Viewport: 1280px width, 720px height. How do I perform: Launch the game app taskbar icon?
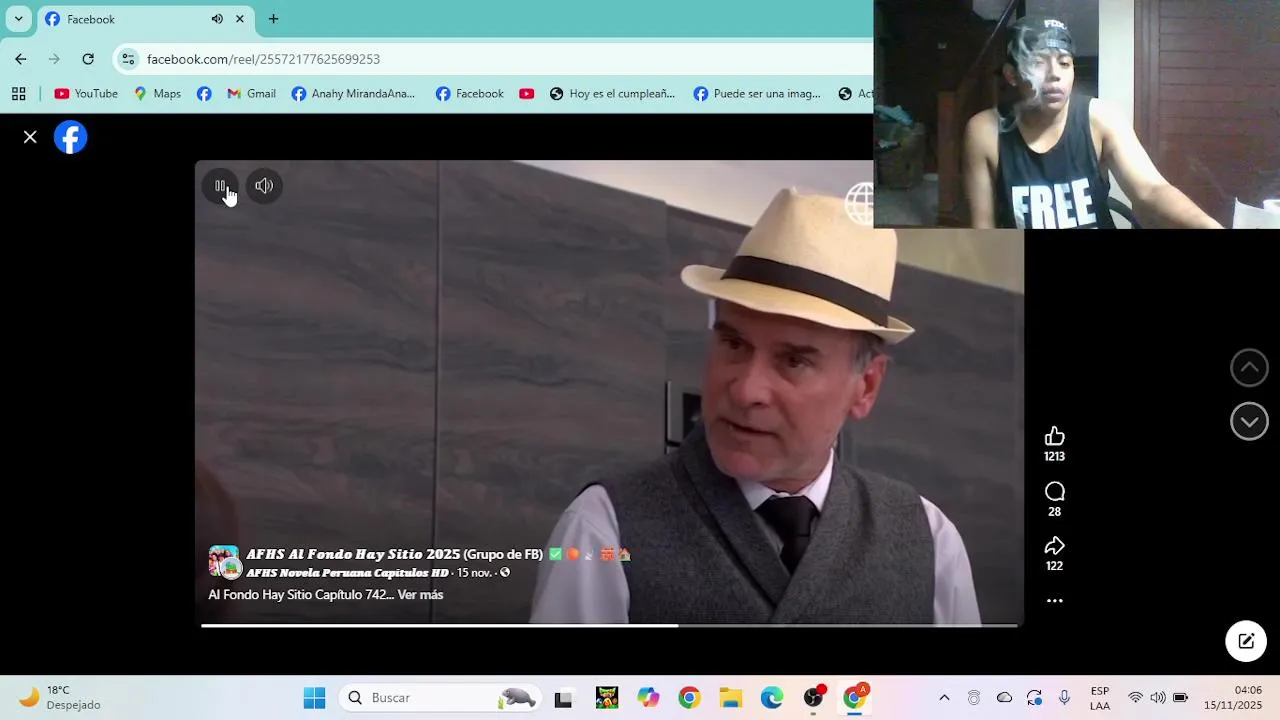606,698
